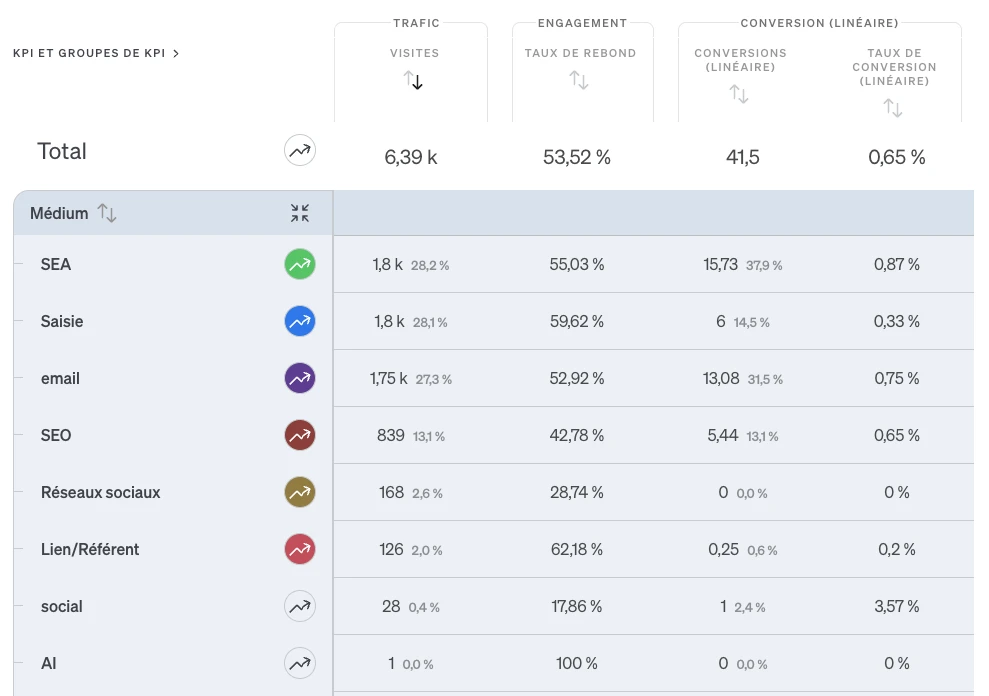
Task: Toggle Total trend chart icon
Action: coord(300,151)
